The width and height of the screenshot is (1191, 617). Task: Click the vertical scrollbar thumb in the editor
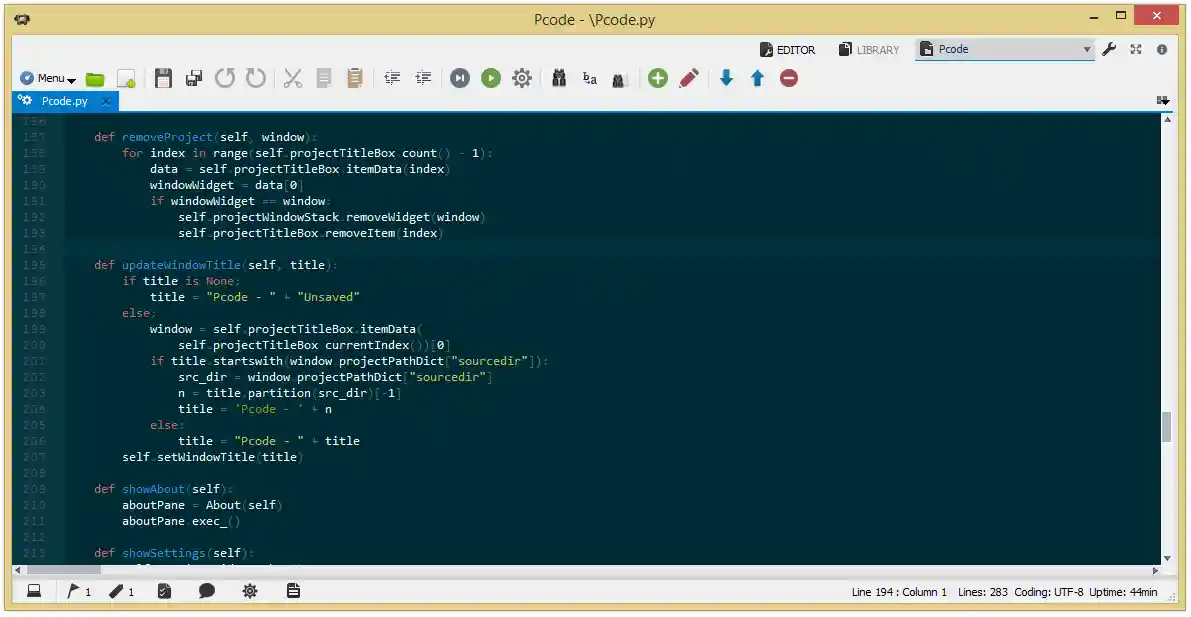(1166, 426)
